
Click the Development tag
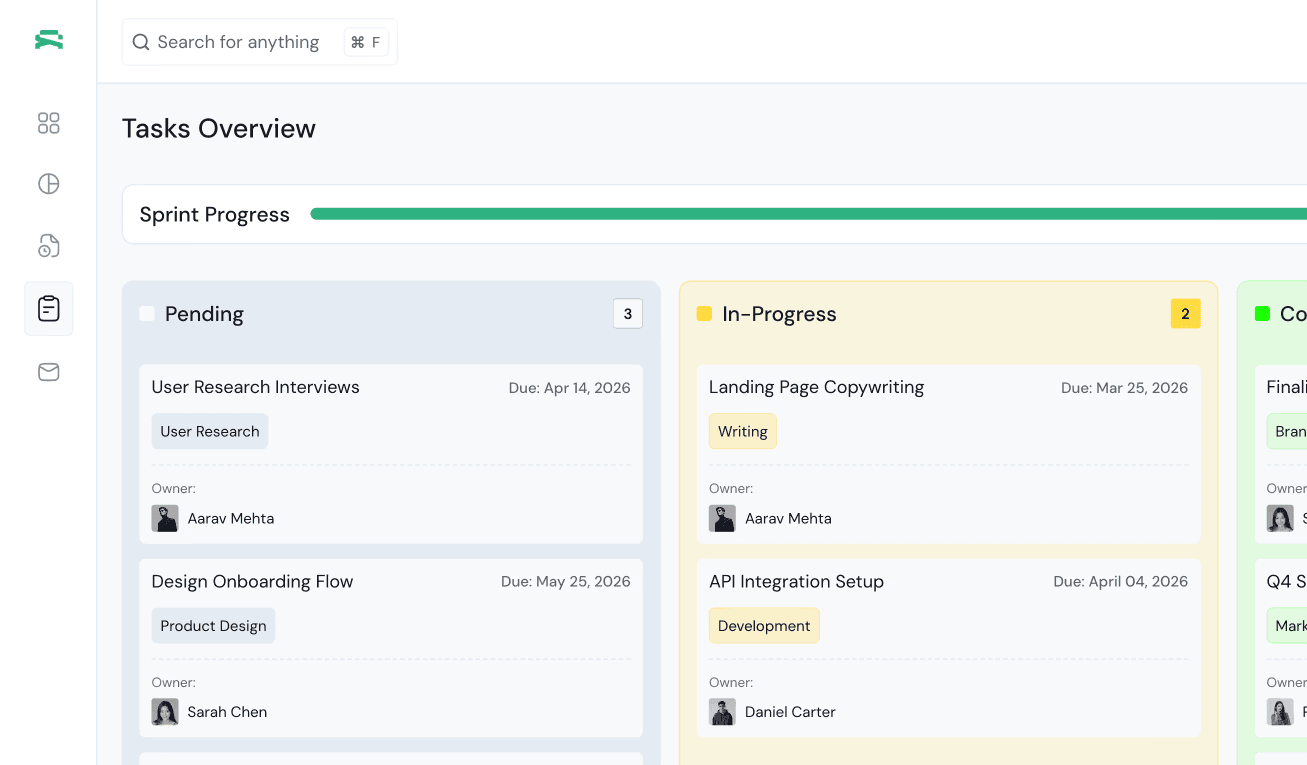point(764,626)
